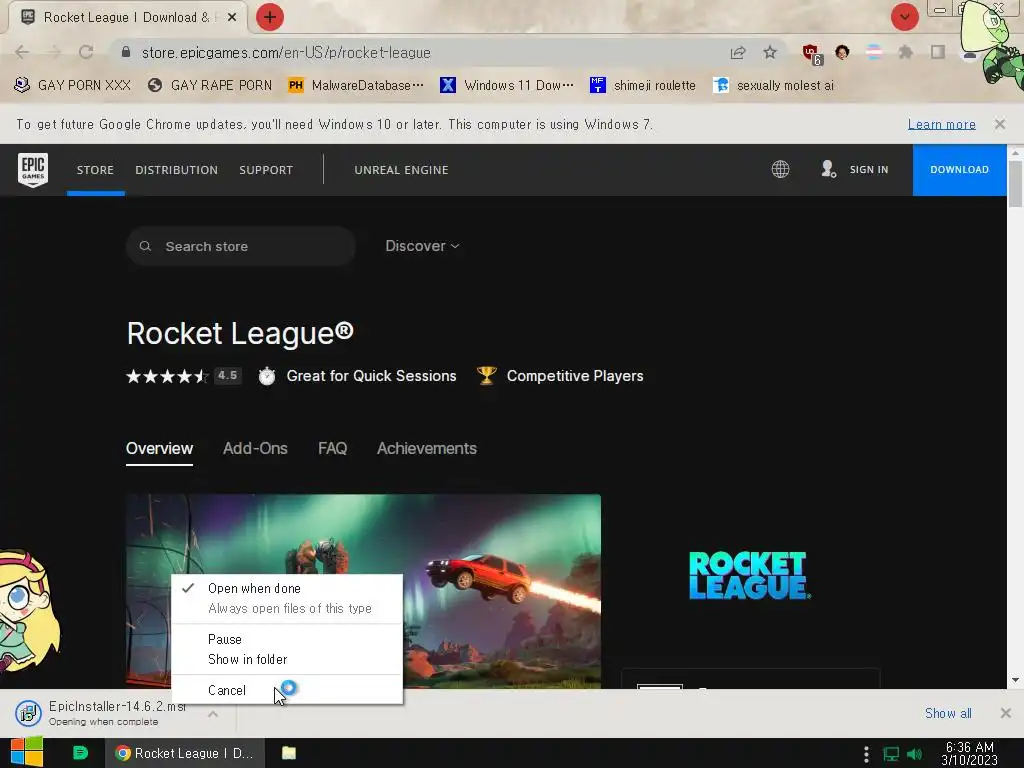Go back to the previous page
Viewport: 1024px width, 768px height.
(22, 52)
